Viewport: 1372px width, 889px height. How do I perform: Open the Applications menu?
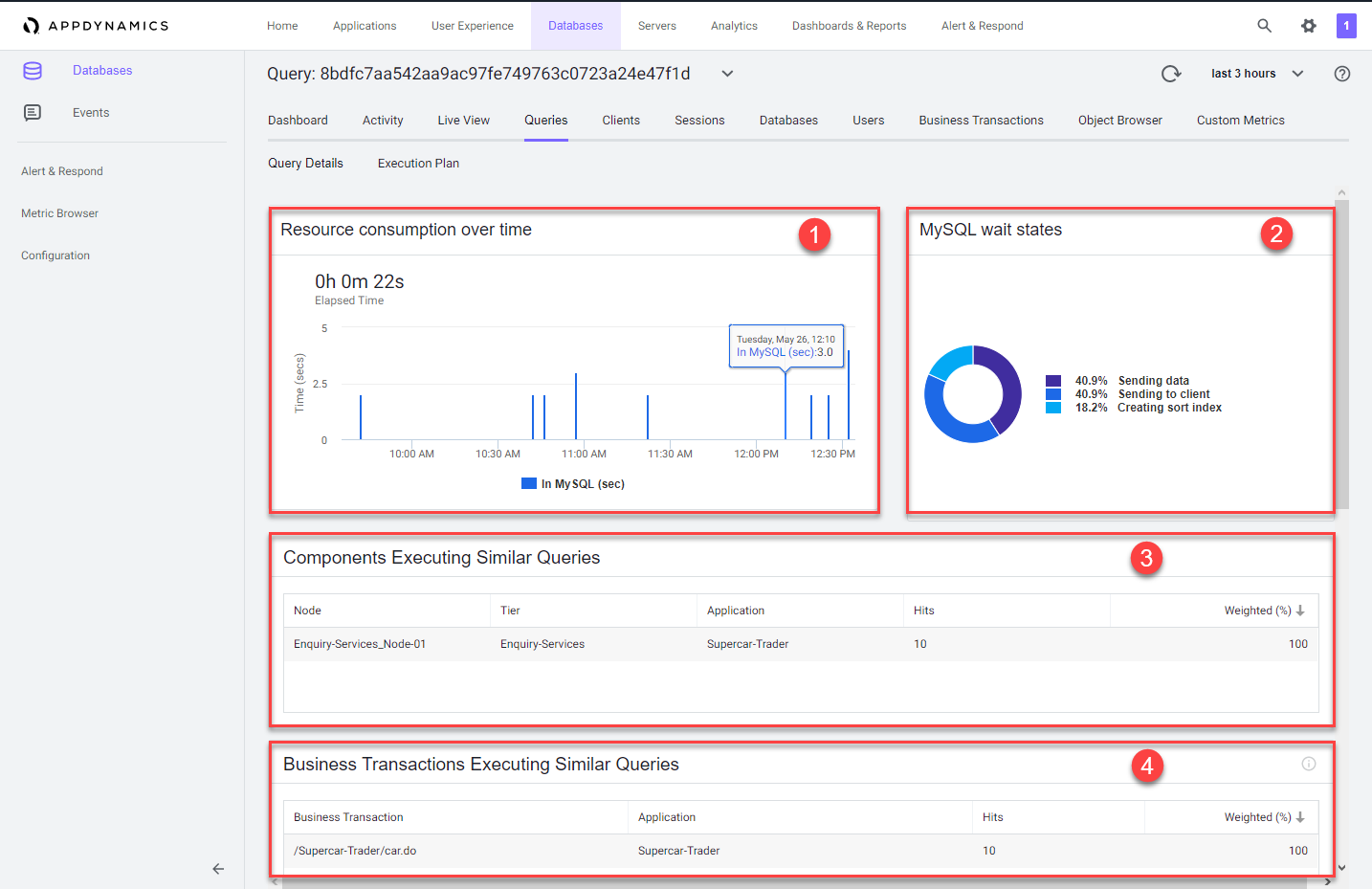point(365,26)
